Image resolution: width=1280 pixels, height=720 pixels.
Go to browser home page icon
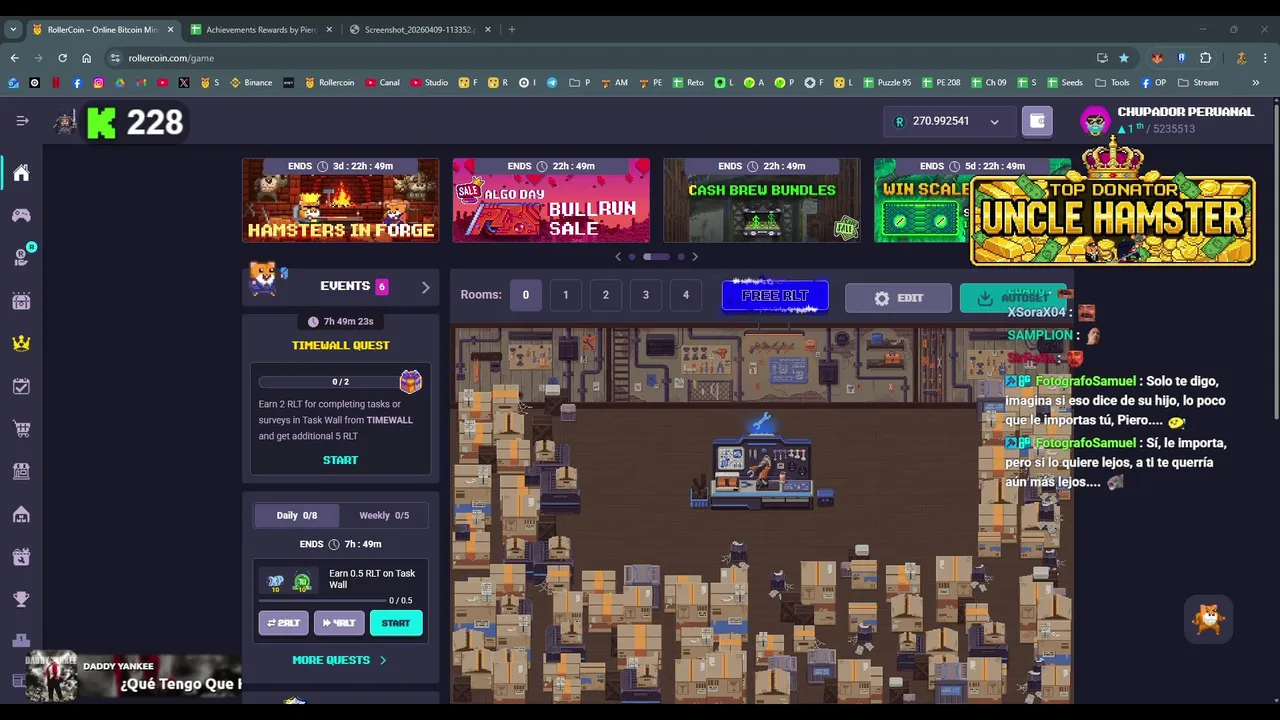pyautogui.click(x=86, y=58)
